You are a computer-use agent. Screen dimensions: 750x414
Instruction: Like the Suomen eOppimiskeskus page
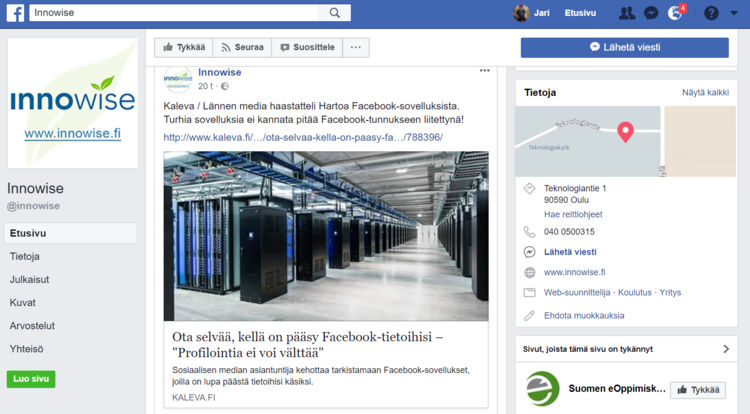(x=698, y=390)
